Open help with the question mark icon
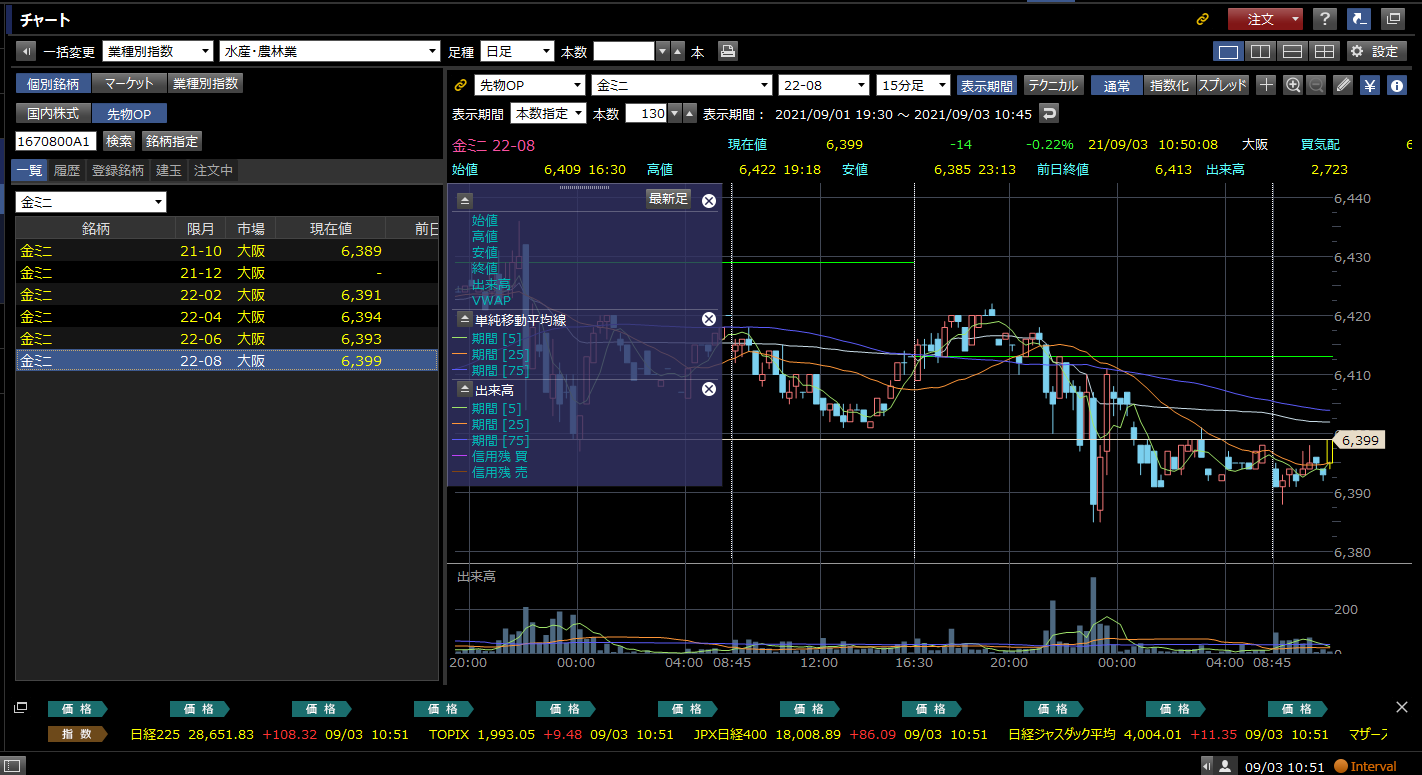1422x775 pixels. click(1324, 19)
